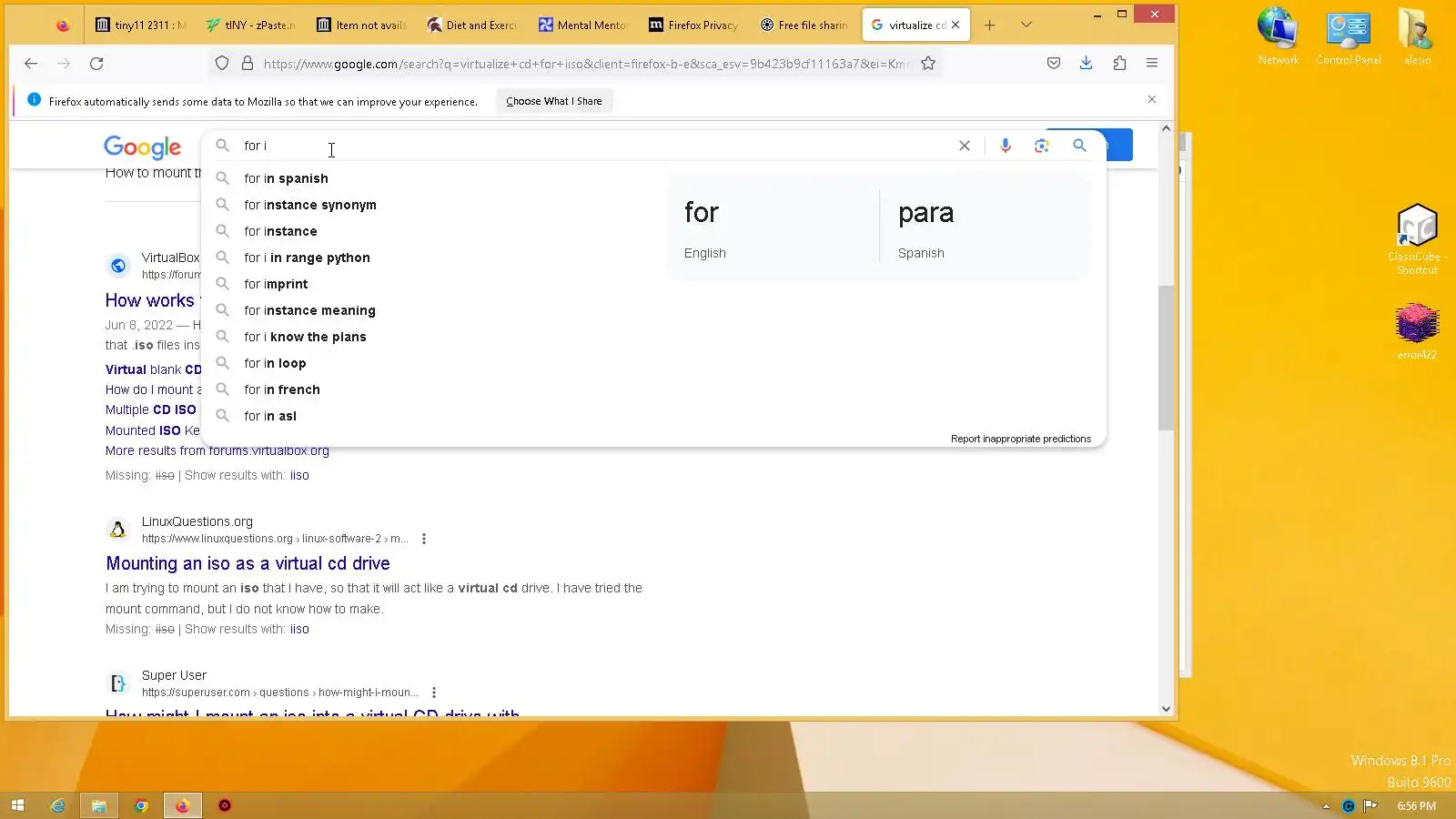Start Google voice search with microphone
The image size is (1456, 819).
coord(1006,146)
